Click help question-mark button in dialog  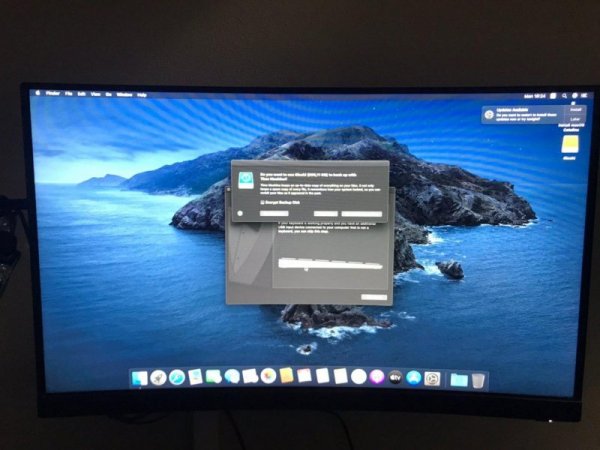coord(240,213)
